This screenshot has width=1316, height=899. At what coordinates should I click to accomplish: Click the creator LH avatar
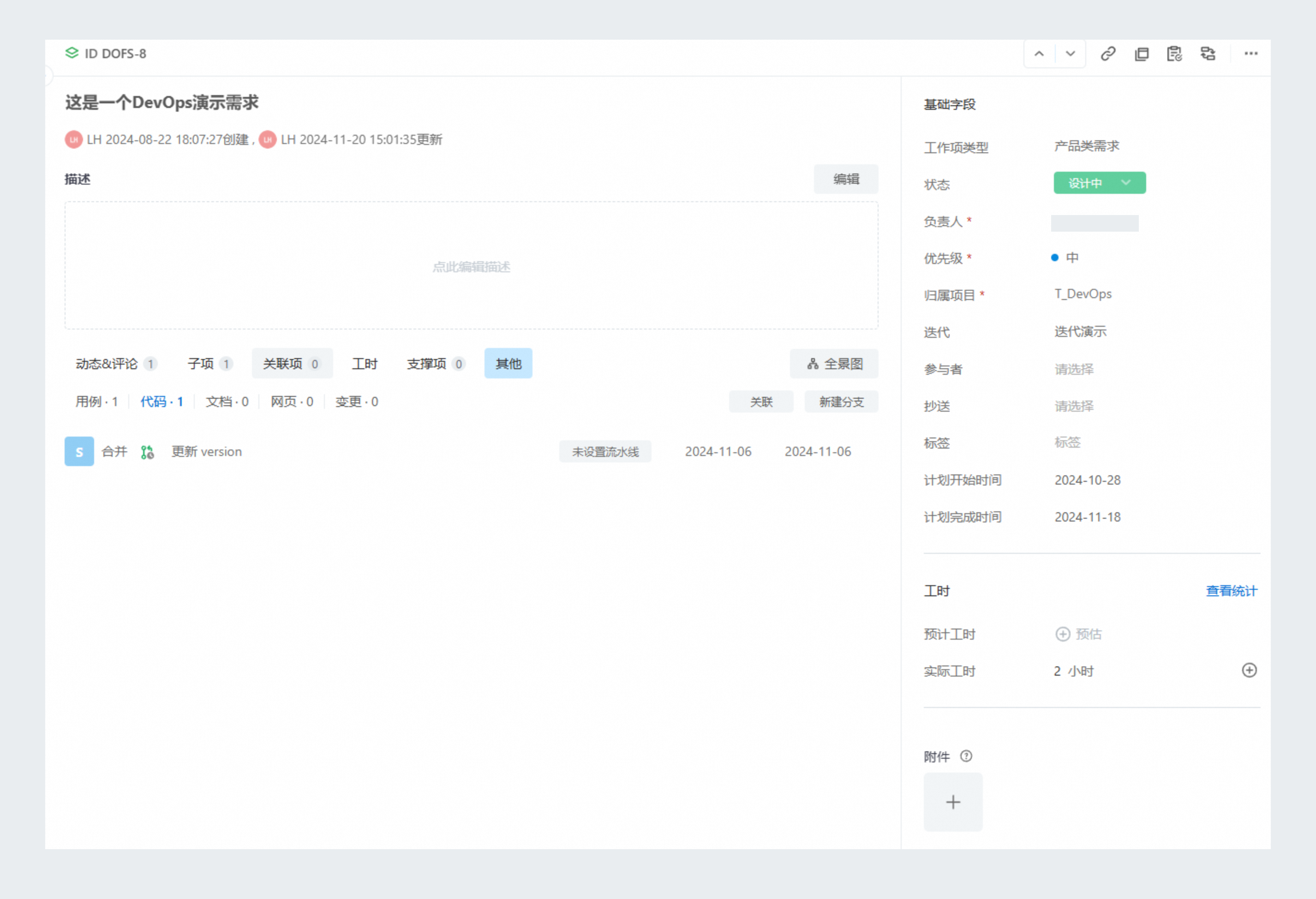click(x=74, y=139)
